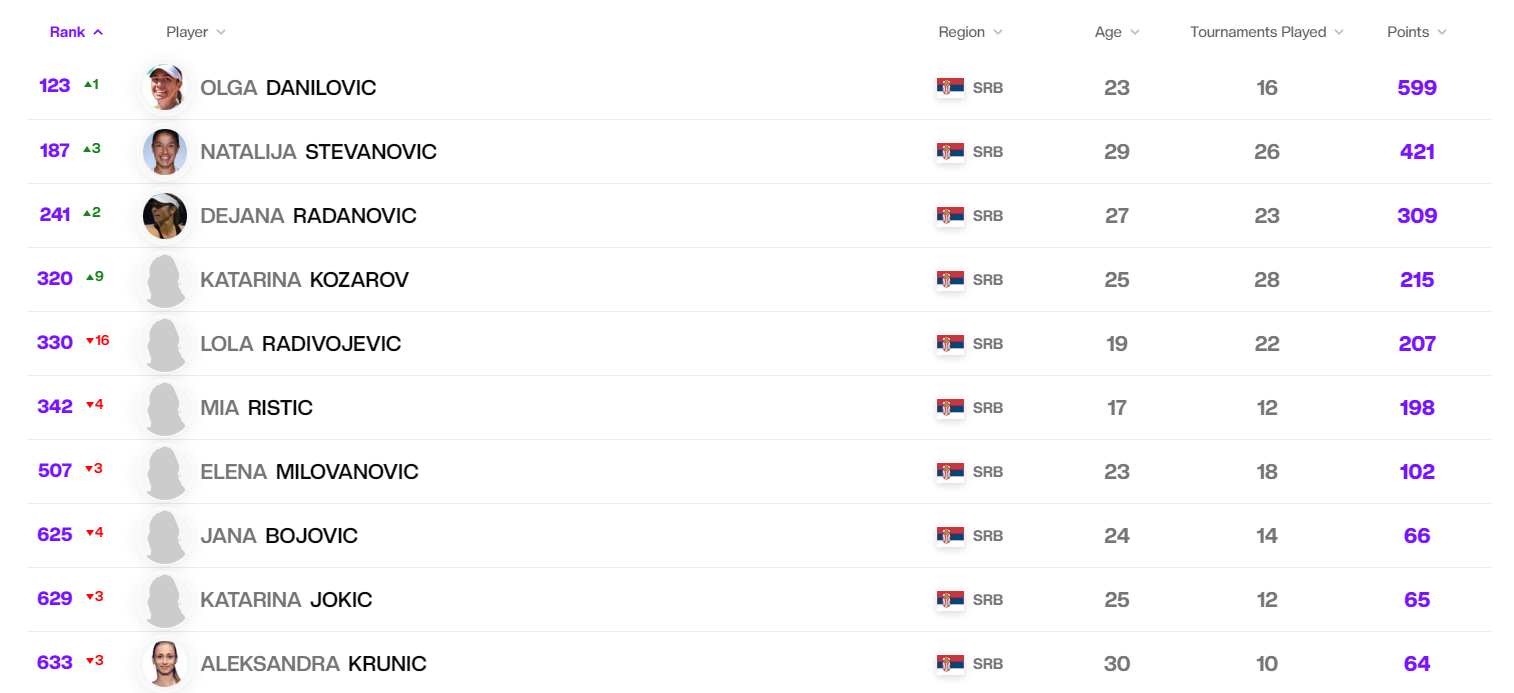Image resolution: width=1514 pixels, height=693 pixels.
Task: Click Natalija Stevanovic's player avatar
Action: coord(165,152)
